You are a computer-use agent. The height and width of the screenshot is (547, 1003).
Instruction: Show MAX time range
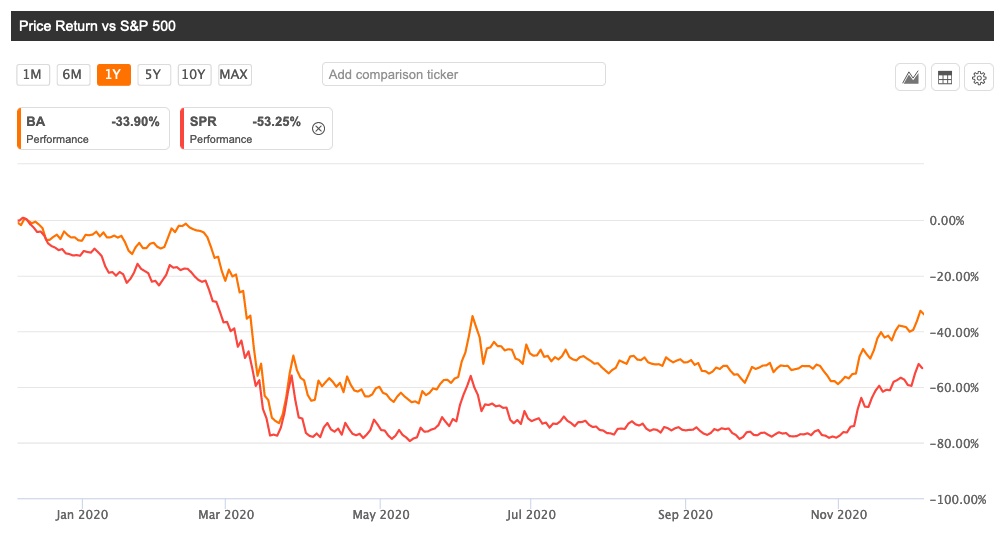click(234, 74)
